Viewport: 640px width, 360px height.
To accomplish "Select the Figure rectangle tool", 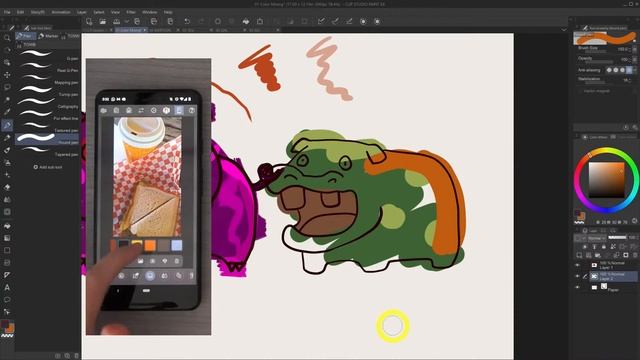I will point(7,250).
